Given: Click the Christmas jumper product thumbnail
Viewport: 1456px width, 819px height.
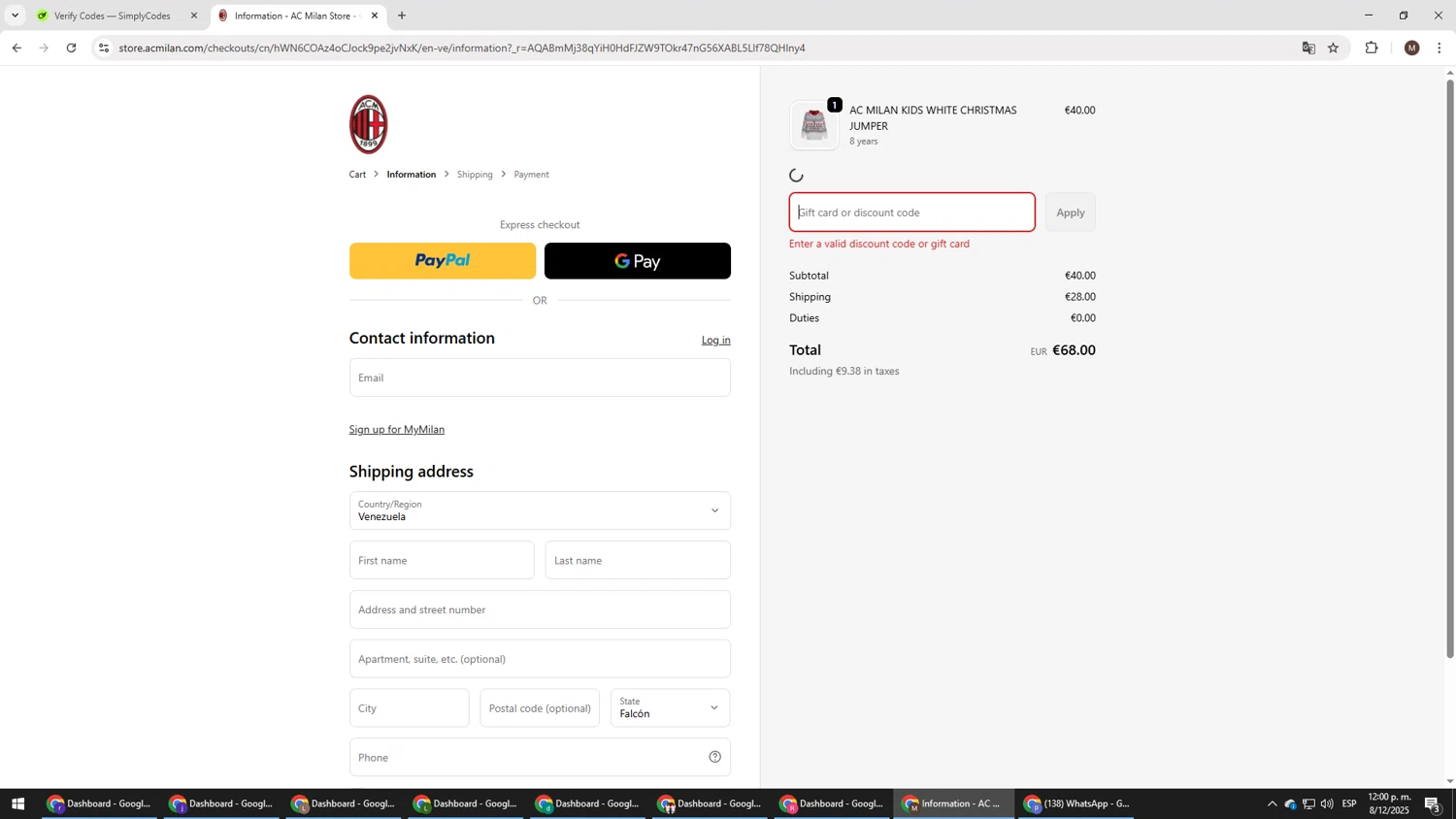Looking at the screenshot, I should pos(814,125).
